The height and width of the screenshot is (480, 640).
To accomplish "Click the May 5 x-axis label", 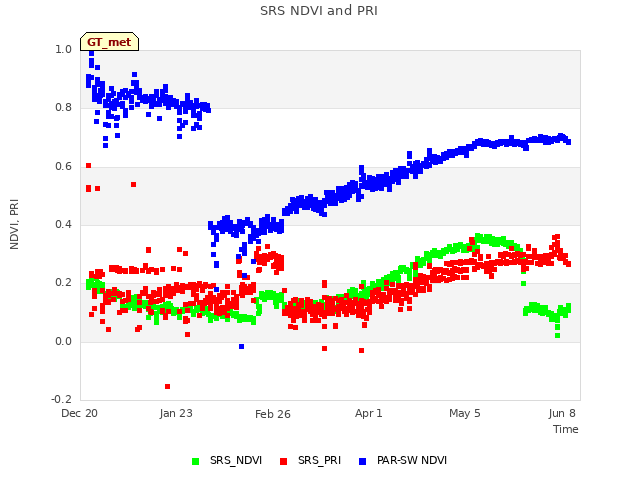I will pyautogui.click(x=464, y=413).
